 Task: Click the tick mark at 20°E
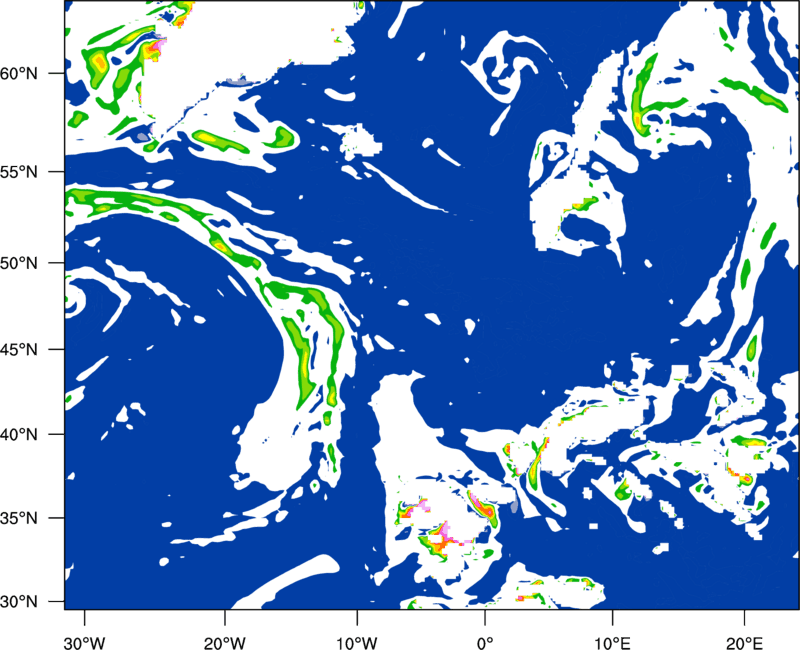click(744, 617)
